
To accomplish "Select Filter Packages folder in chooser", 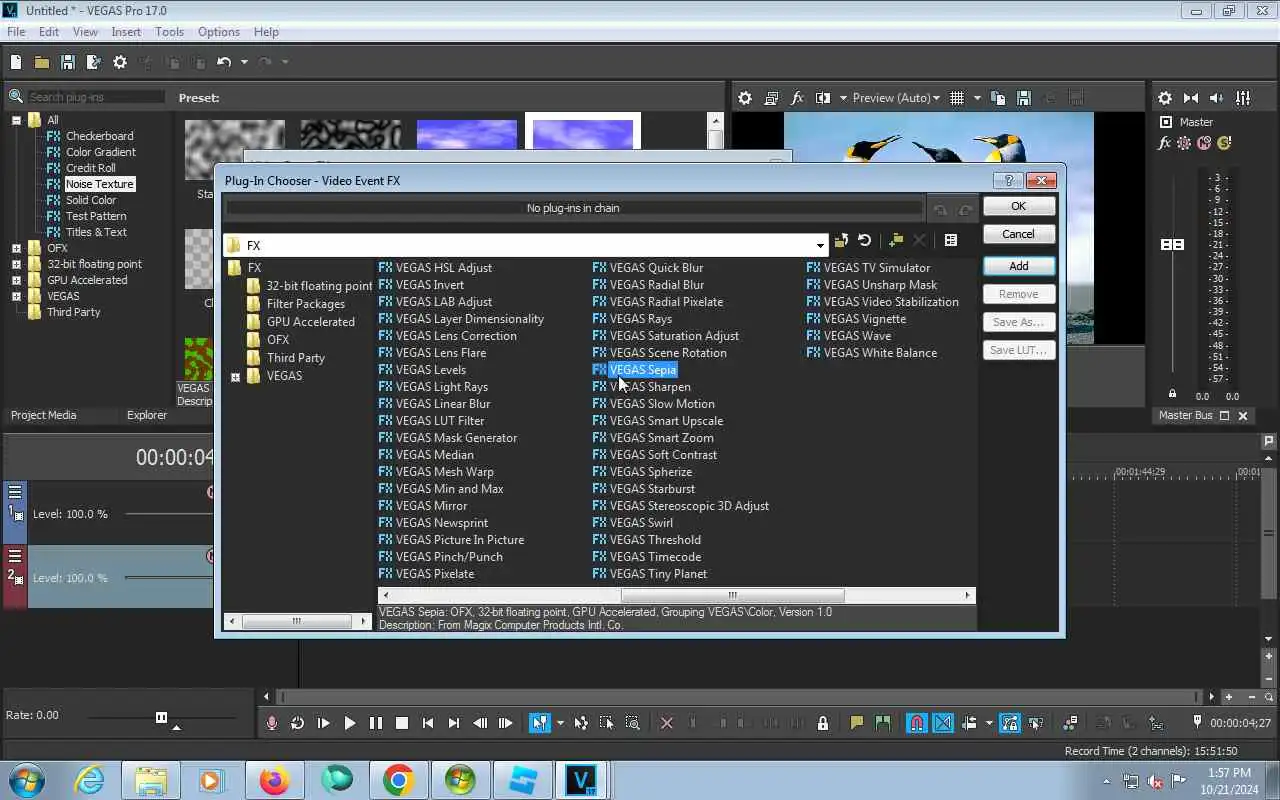I will point(305,304).
